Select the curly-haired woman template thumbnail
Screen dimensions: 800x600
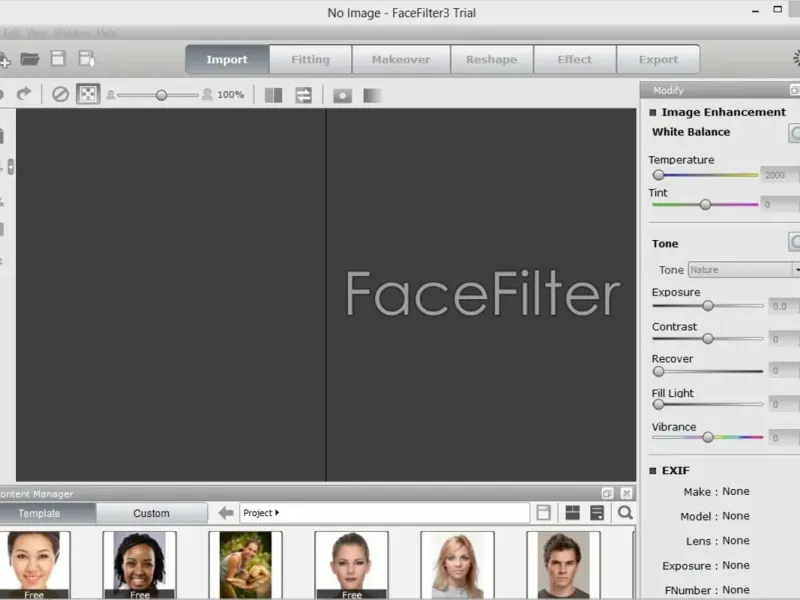click(x=139, y=565)
